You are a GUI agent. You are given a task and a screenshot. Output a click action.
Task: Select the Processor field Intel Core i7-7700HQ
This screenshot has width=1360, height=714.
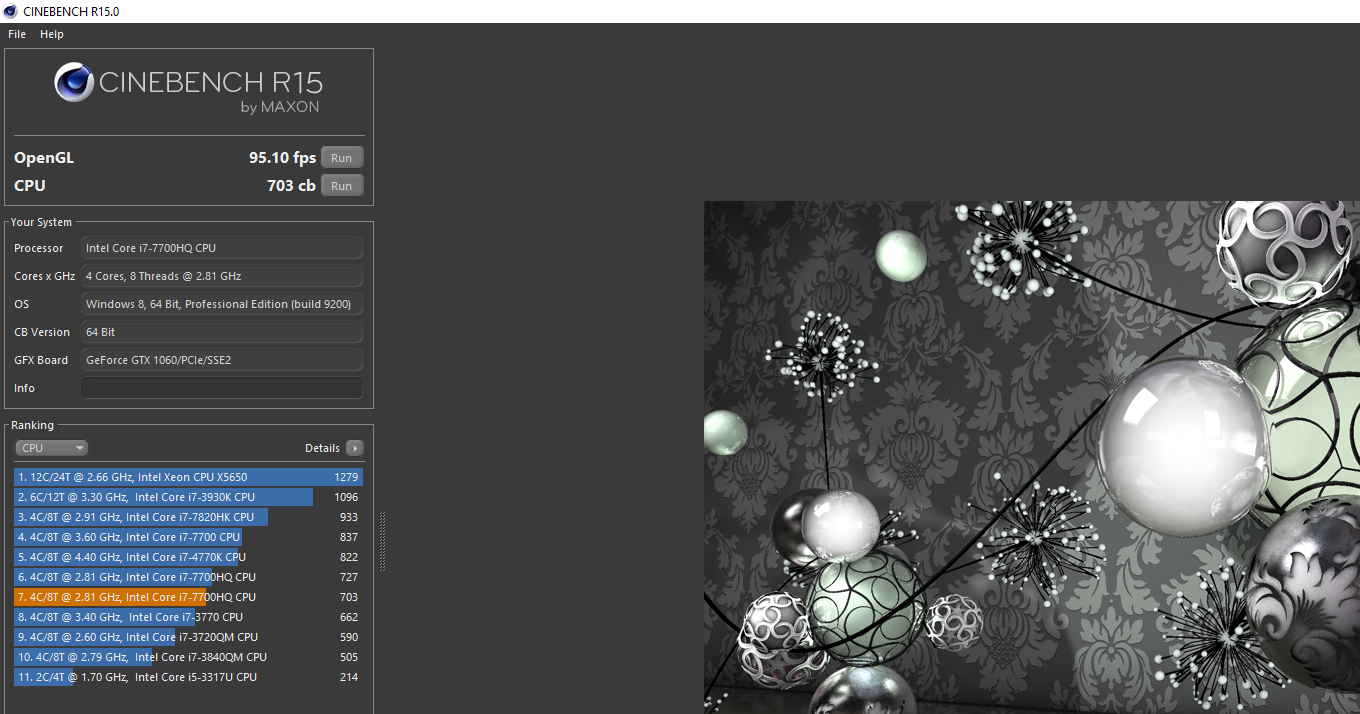[222, 248]
